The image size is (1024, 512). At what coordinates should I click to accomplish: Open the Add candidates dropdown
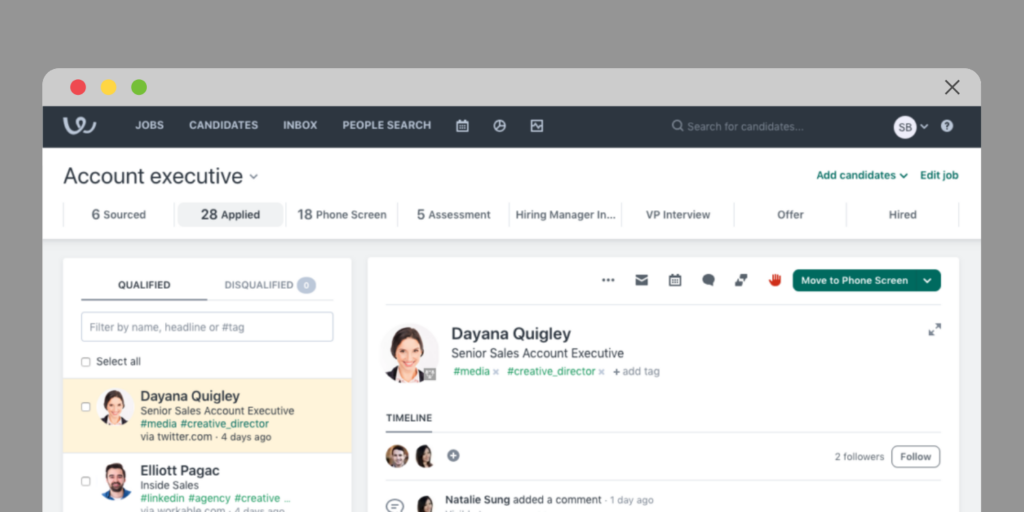pyautogui.click(x=861, y=175)
